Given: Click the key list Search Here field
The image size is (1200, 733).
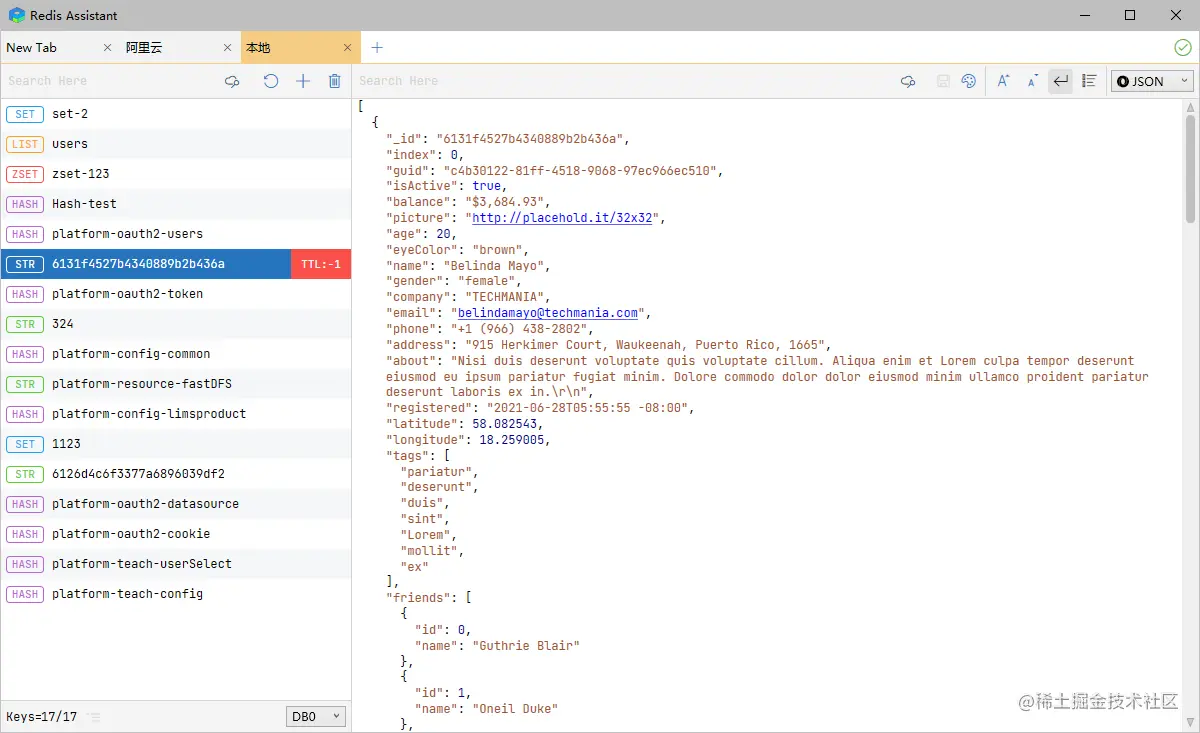Looking at the screenshot, I should [x=110, y=81].
